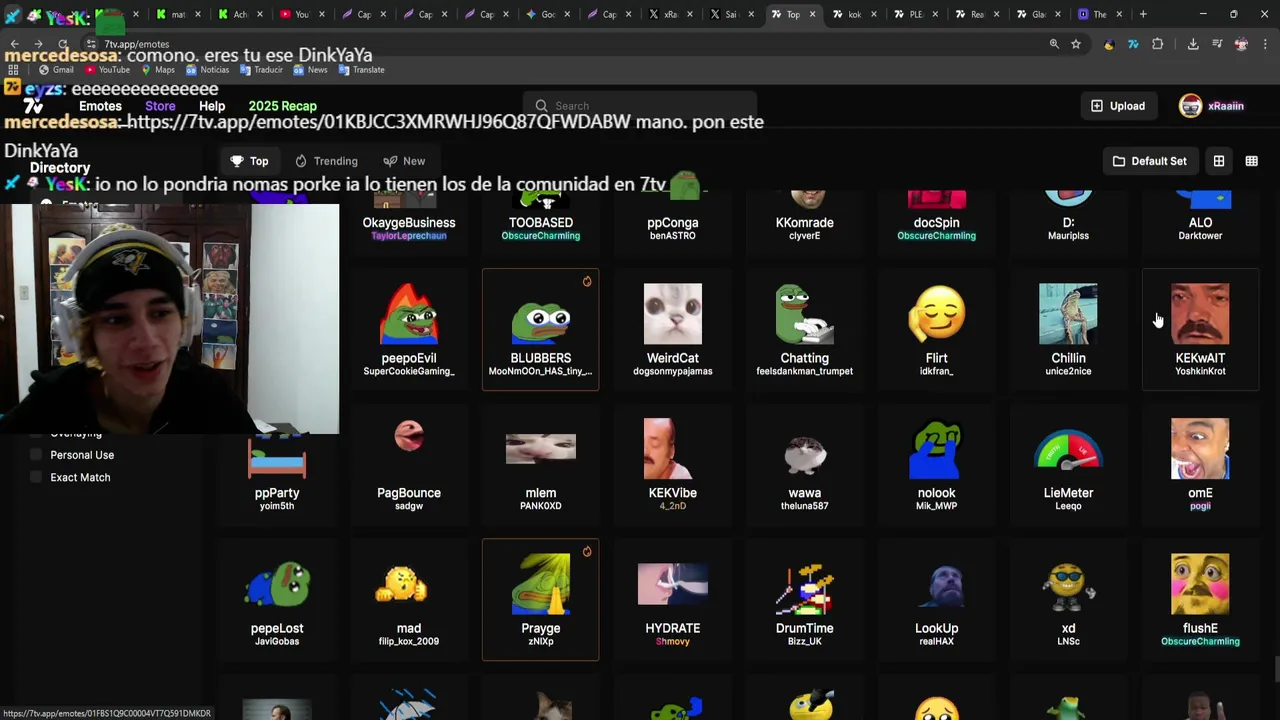Open the 7TV extension icon in toolbar
Screen dimensions: 1280x720
point(1133,44)
